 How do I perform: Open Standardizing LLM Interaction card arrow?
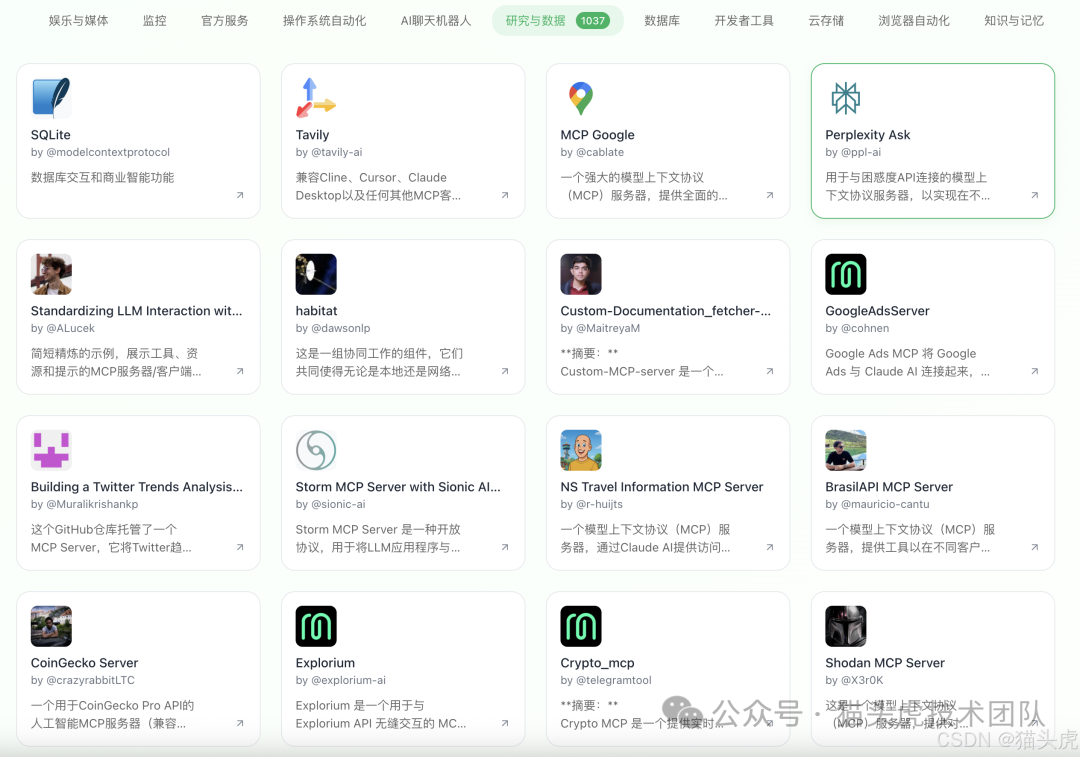click(x=240, y=371)
